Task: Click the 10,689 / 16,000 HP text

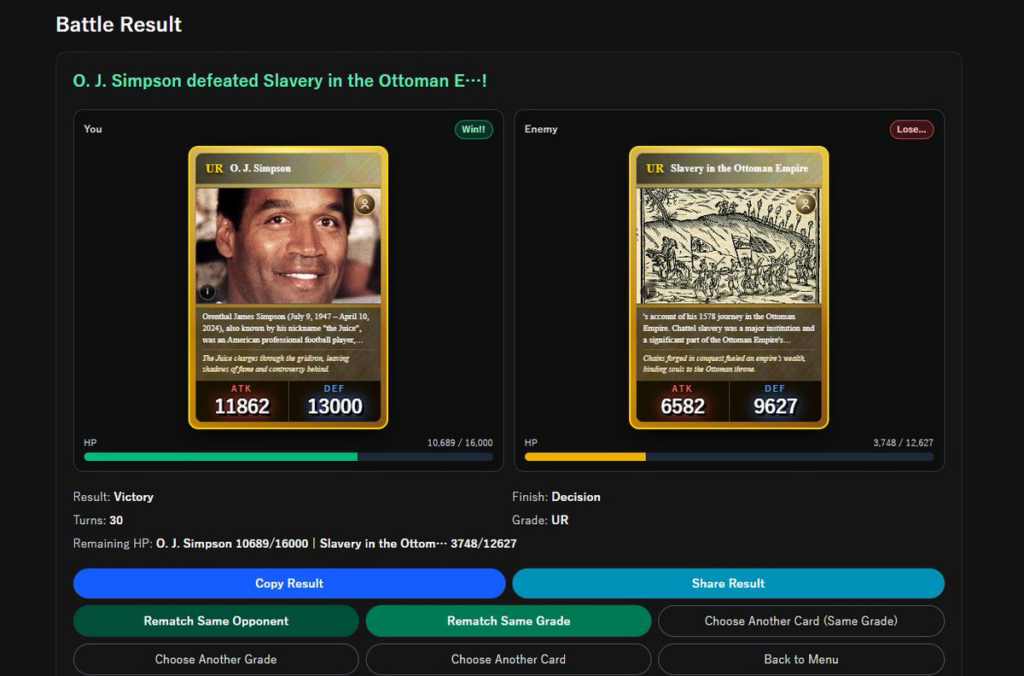Action: [x=460, y=443]
